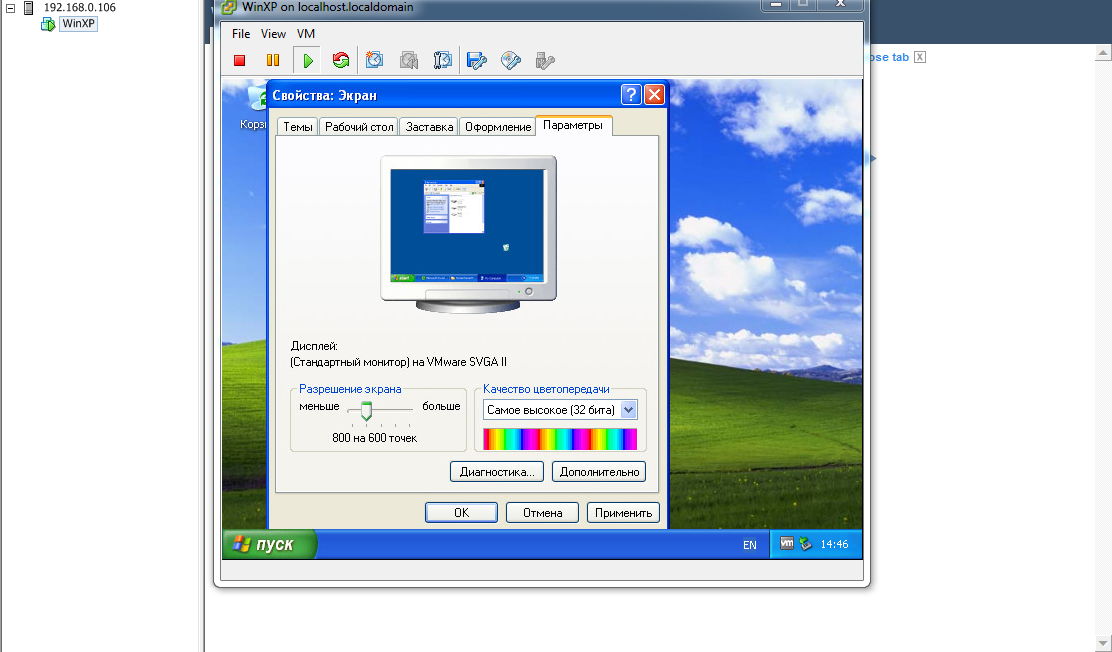This screenshot has width=1112, height=652.
Task: Click the WinXP VM icon in the inventory tree
Action: [48, 24]
